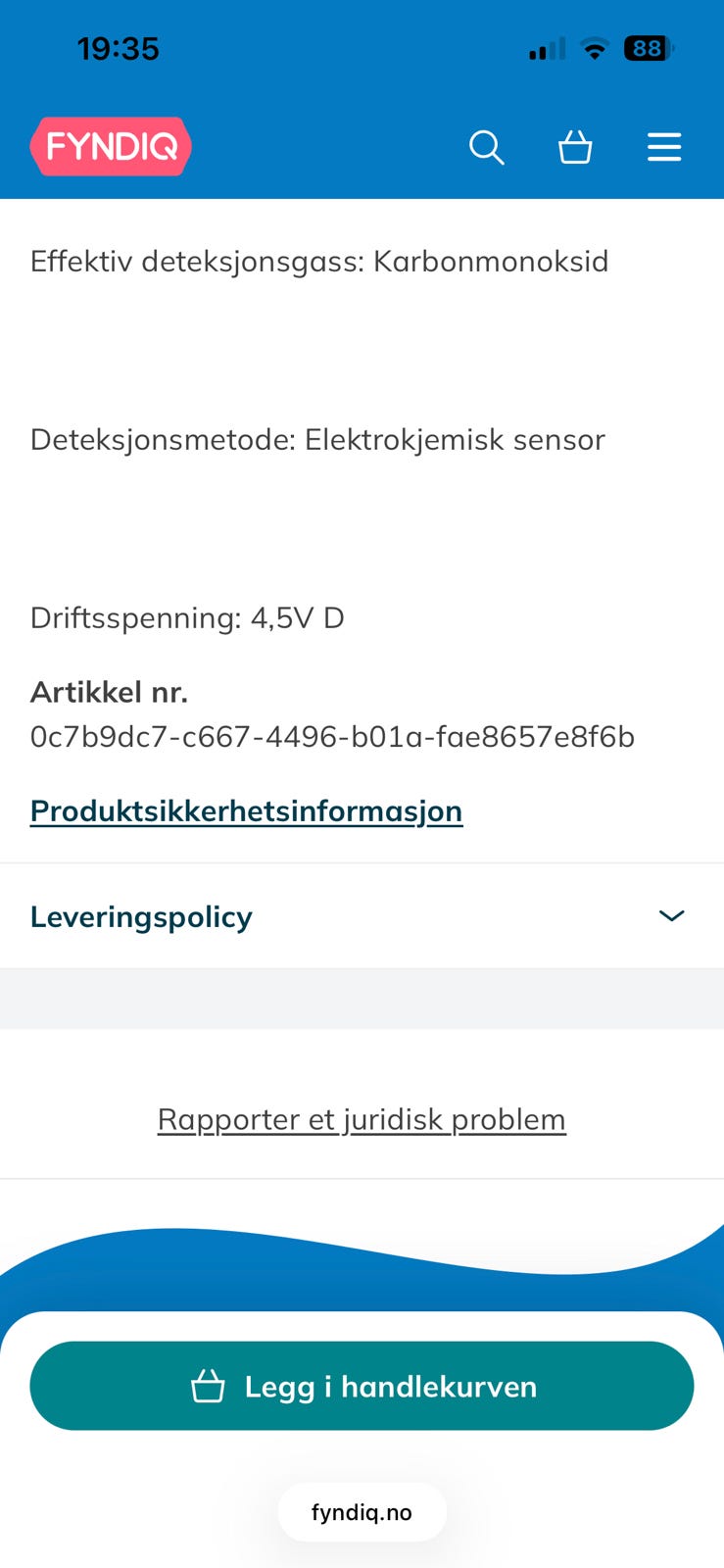Open the hamburger menu icon
Screen dimensions: 724x1568
pyautogui.click(x=664, y=147)
